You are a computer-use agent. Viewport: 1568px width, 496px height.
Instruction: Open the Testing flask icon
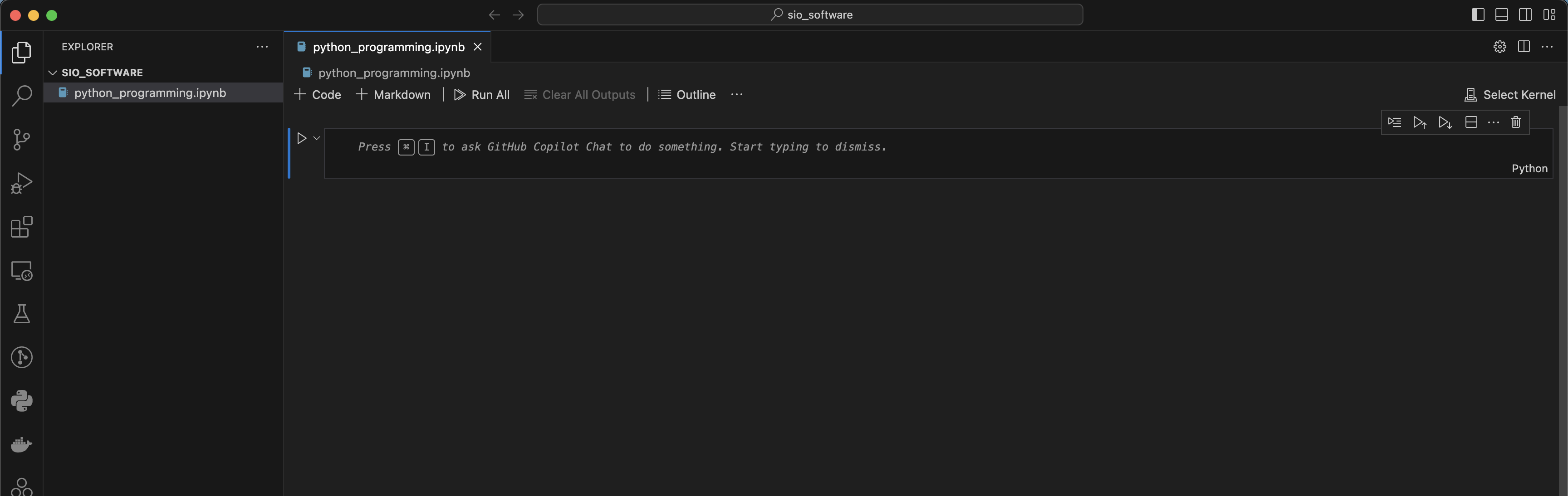click(21, 314)
